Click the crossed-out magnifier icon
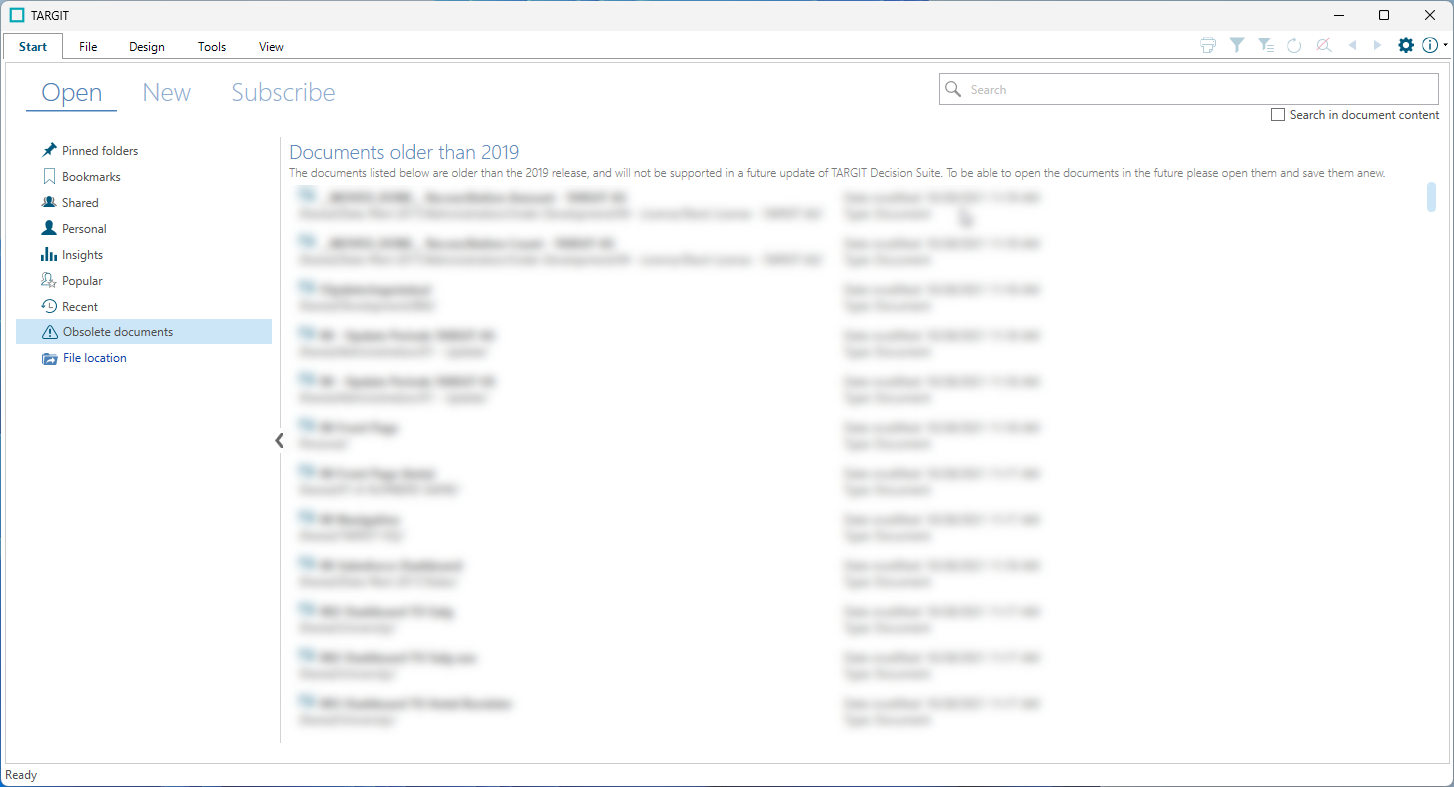 pyautogui.click(x=1323, y=45)
